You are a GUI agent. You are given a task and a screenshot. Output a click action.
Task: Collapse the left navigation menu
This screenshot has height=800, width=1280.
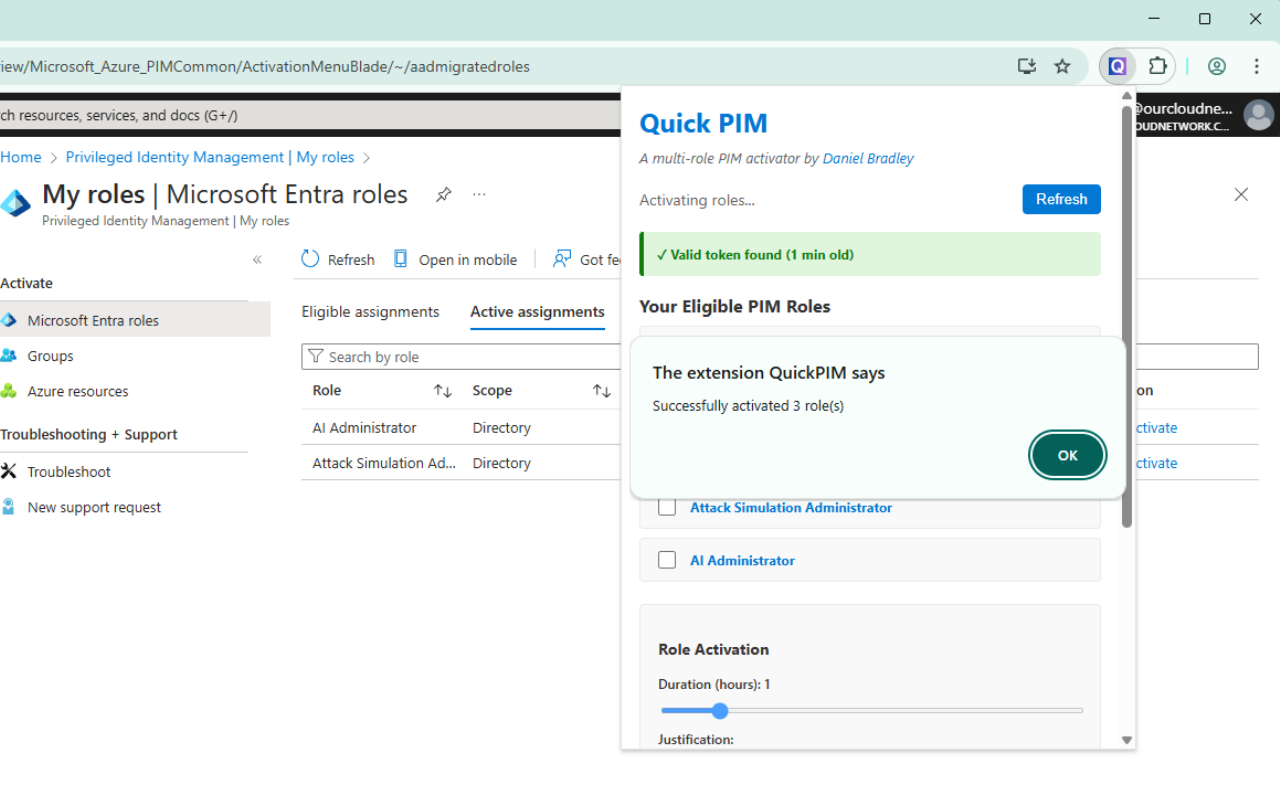[x=257, y=260]
